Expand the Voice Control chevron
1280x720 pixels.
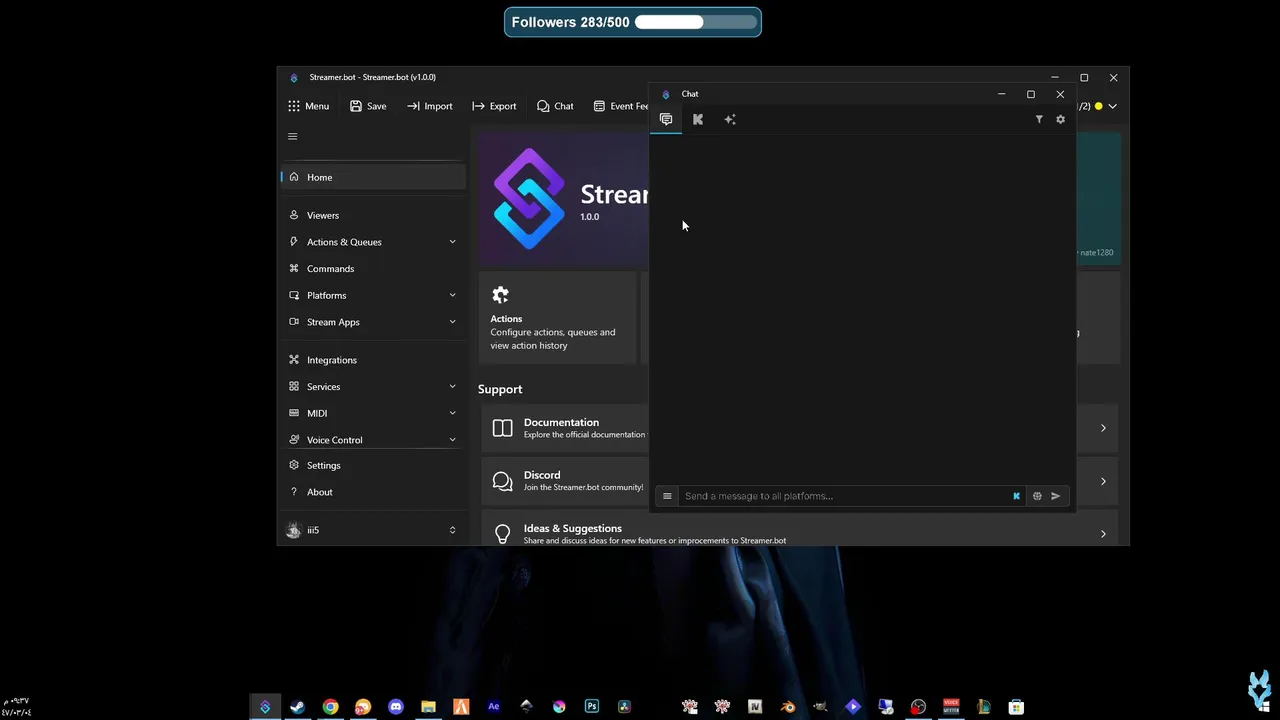(x=452, y=440)
